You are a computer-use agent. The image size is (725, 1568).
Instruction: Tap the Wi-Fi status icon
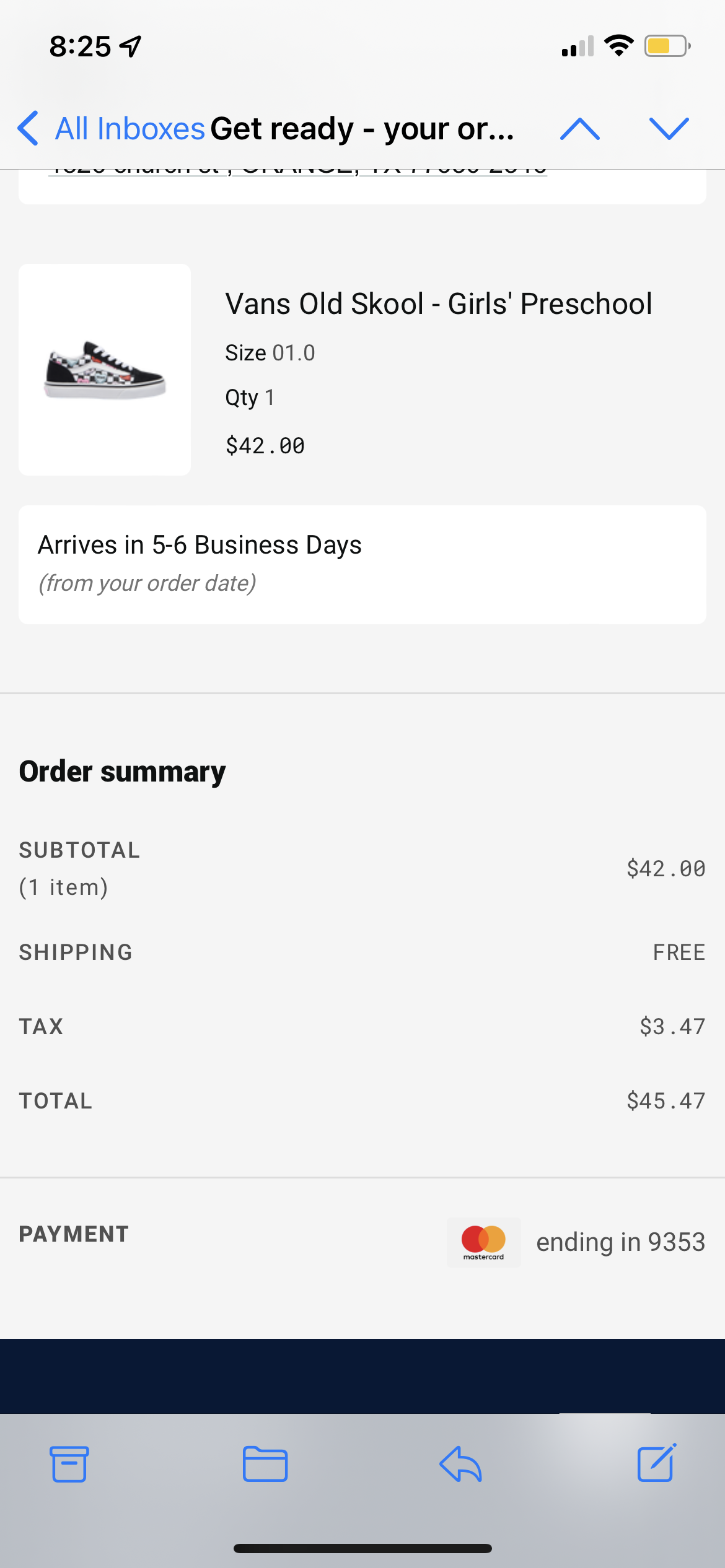618,46
